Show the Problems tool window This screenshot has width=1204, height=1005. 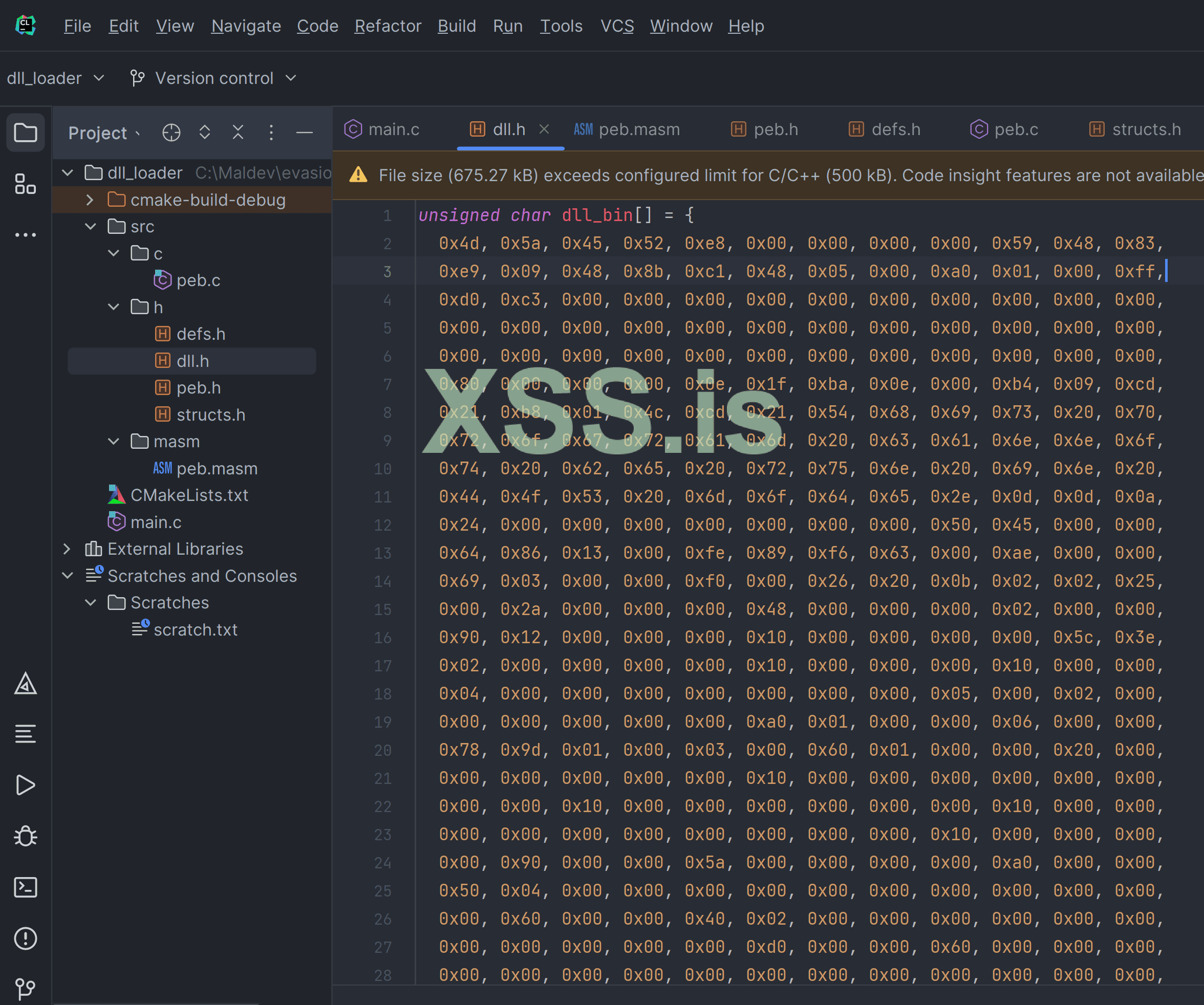click(x=25, y=938)
